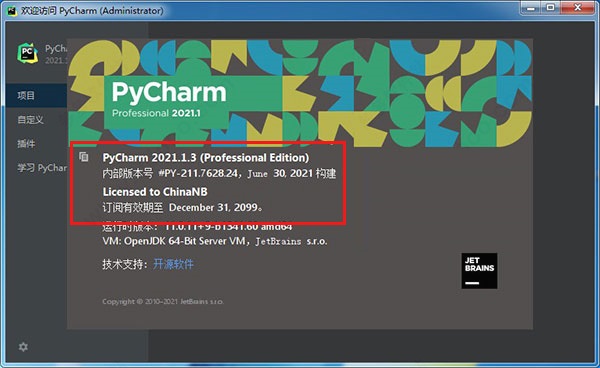Open the settings gear at the bottom left
This screenshot has height=368, width=600.
[x=23, y=347]
